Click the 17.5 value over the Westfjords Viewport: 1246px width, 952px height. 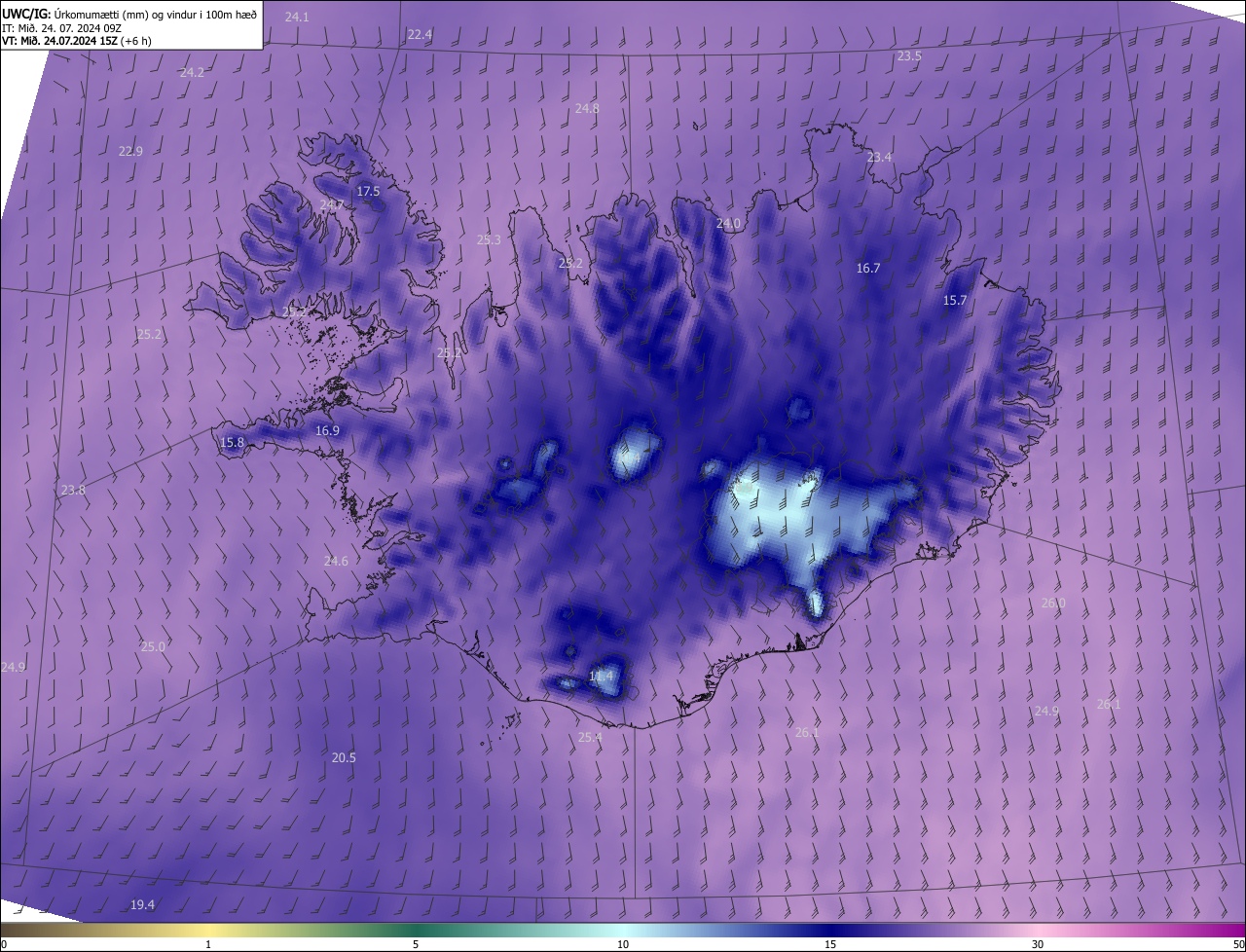tap(368, 191)
